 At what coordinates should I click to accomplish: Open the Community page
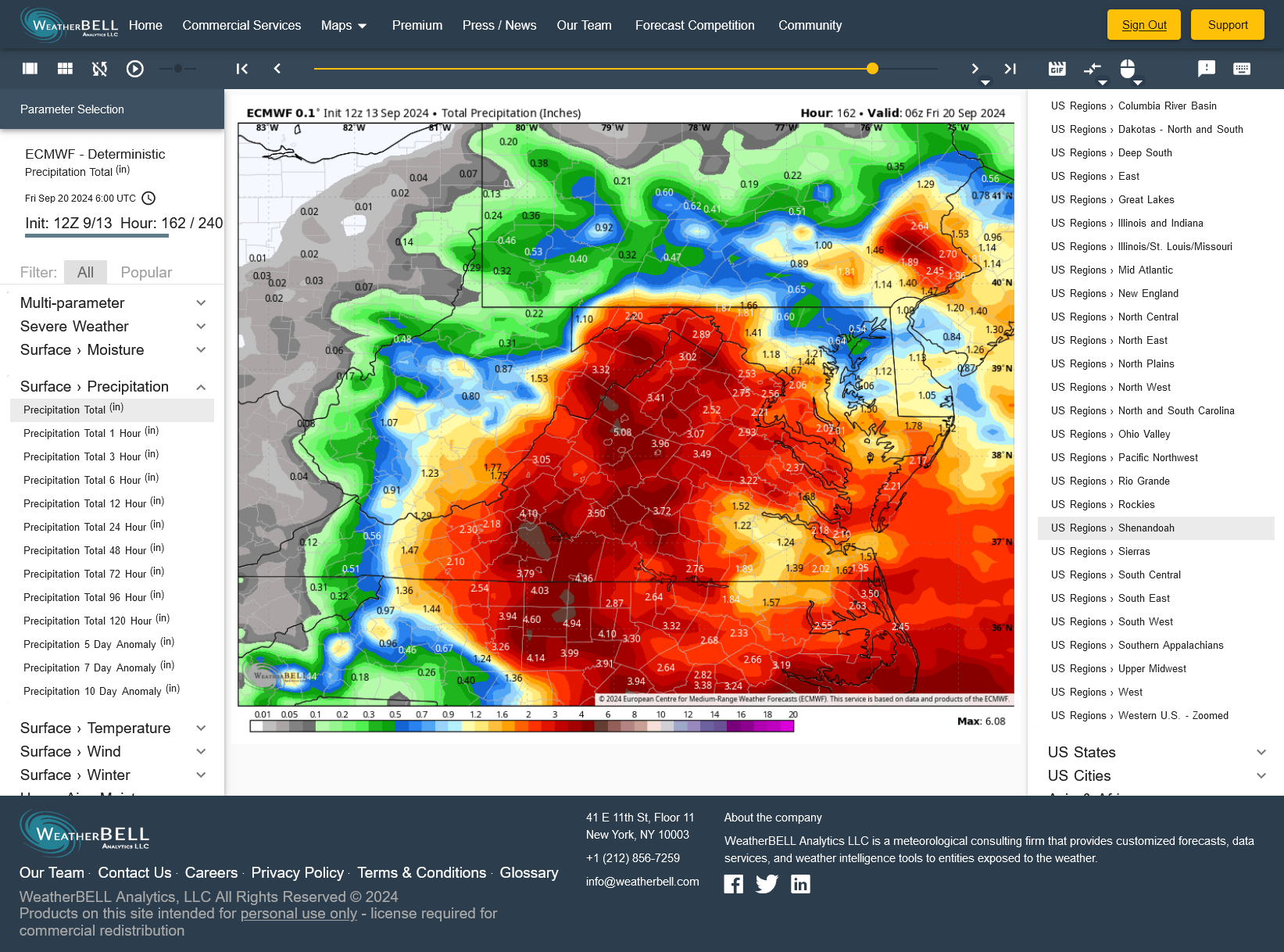810,25
